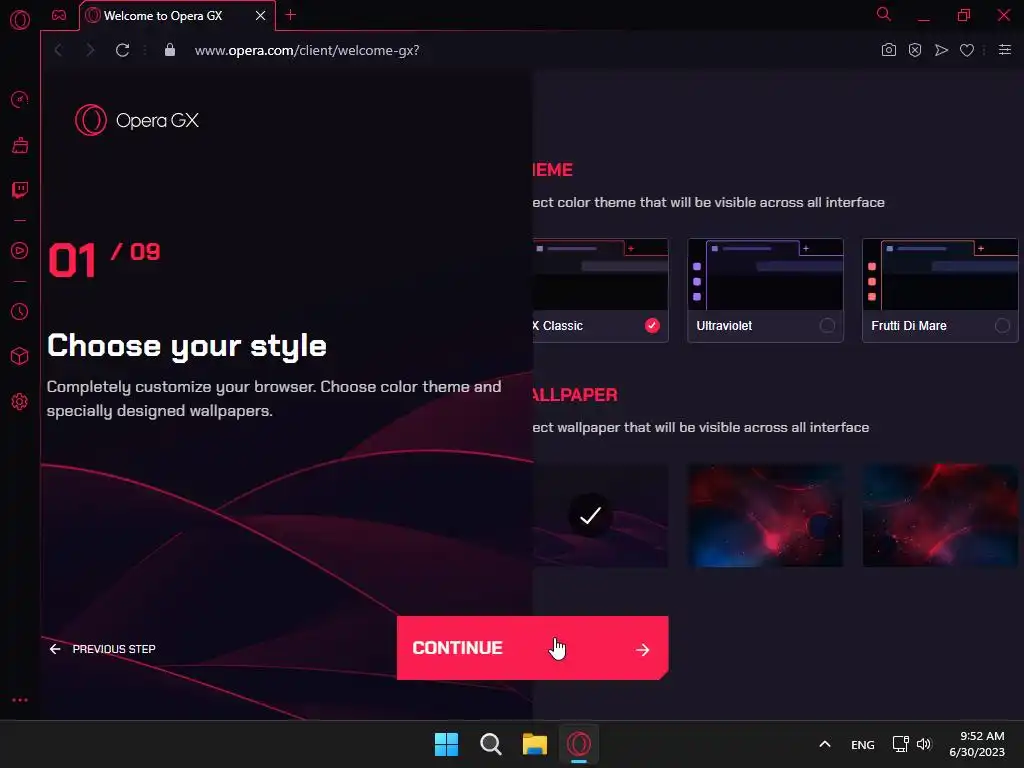This screenshot has height=768, width=1024.
Task: Open Easy Setup sliders icon
Action: coord(1005,50)
